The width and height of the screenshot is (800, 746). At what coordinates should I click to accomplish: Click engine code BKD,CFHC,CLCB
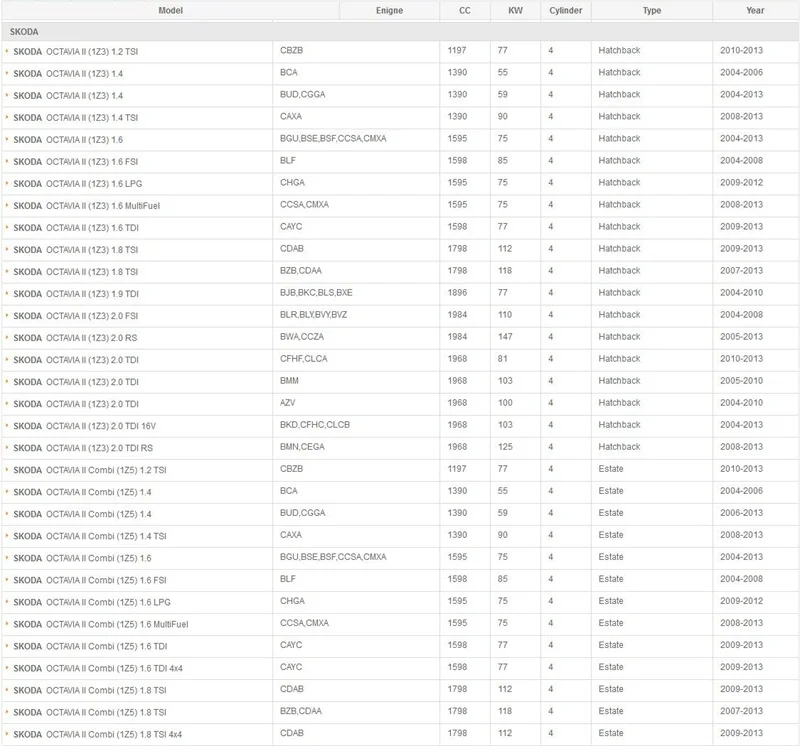(315, 424)
